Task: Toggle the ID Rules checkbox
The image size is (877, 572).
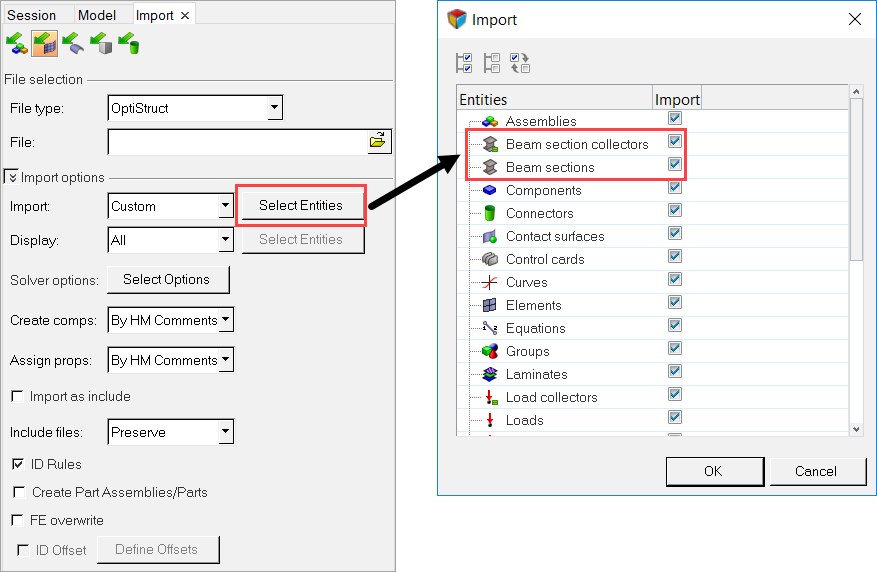Action: tap(18, 464)
